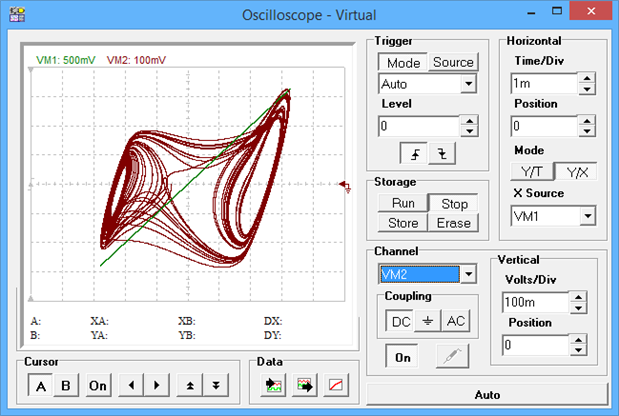Viewport: 619px width, 416px height.
Task: Click the Run storage button
Action: pyautogui.click(x=403, y=203)
